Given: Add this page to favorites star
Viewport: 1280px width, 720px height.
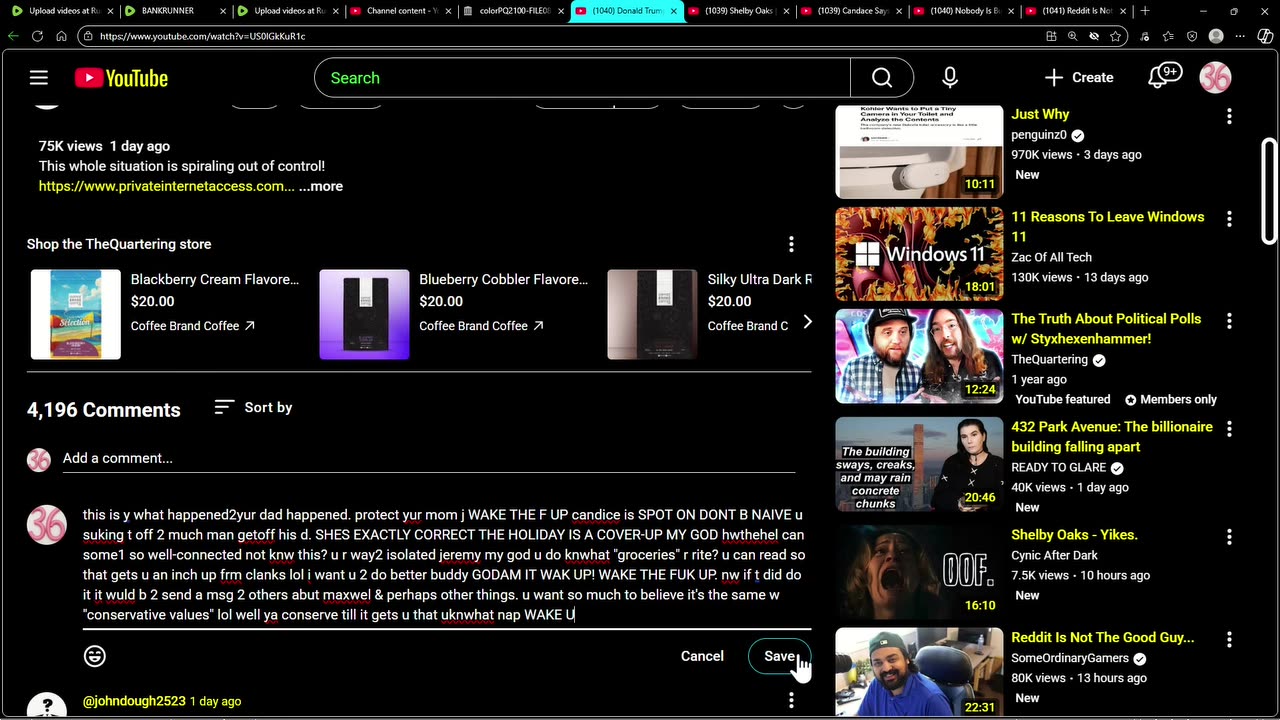Looking at the screenshot, I should pyautogui.click(x=1115, y=36).
